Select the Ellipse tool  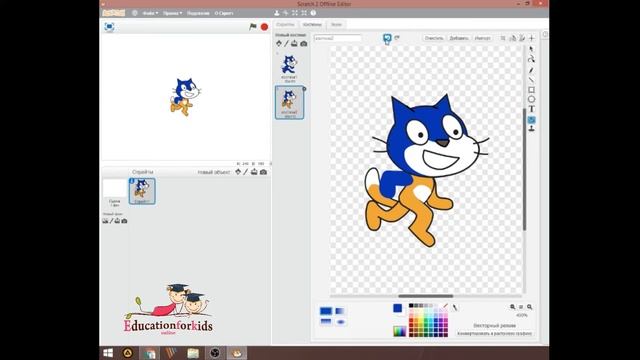[531, 99]
